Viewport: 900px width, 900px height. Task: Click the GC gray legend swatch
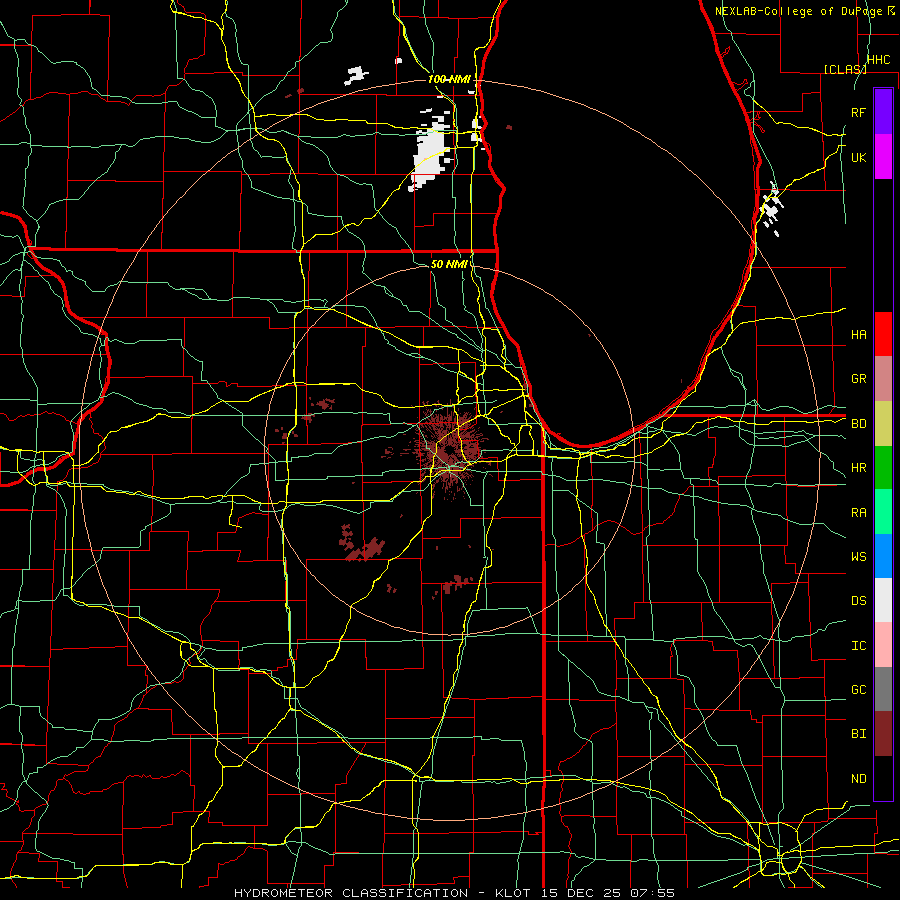coord(883,689)
